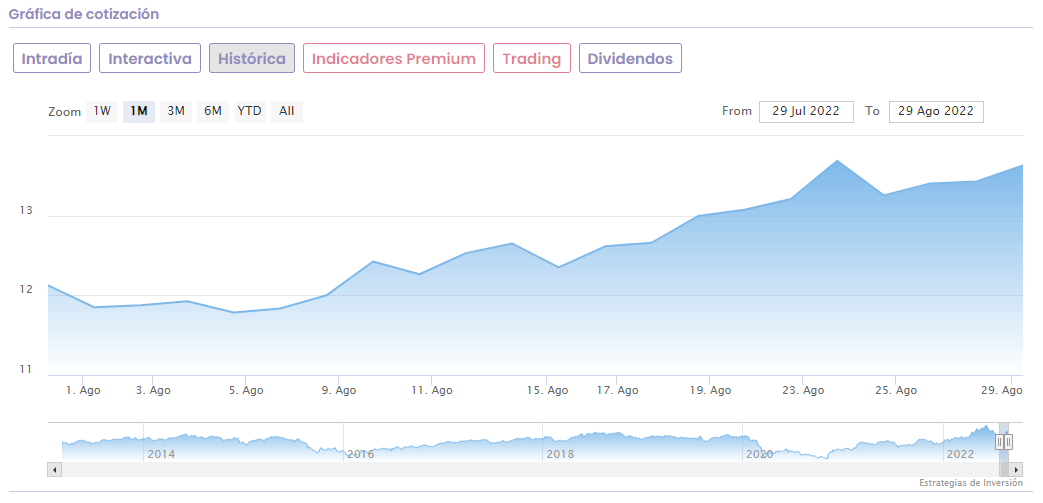Click the navigator scrollbar track
The width and height of the screenshot is (1043, 503).
500,469
